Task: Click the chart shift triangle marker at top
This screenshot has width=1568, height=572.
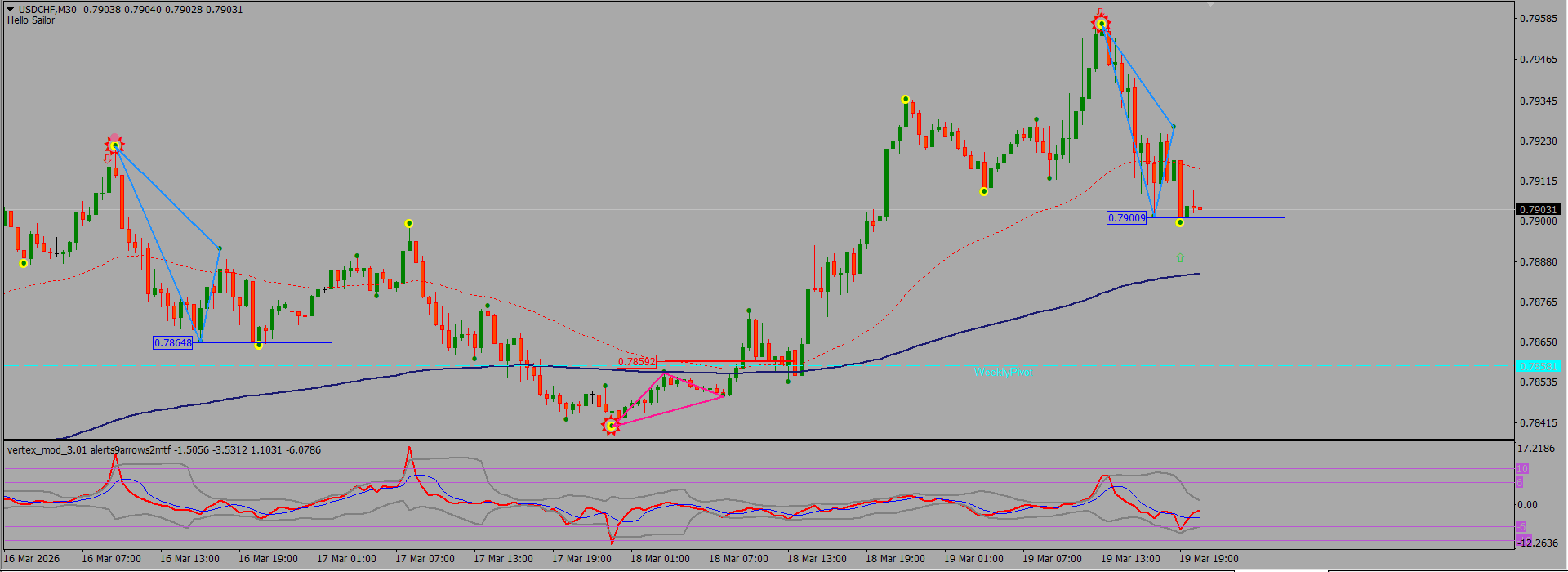Action: tap(1211, 4)
